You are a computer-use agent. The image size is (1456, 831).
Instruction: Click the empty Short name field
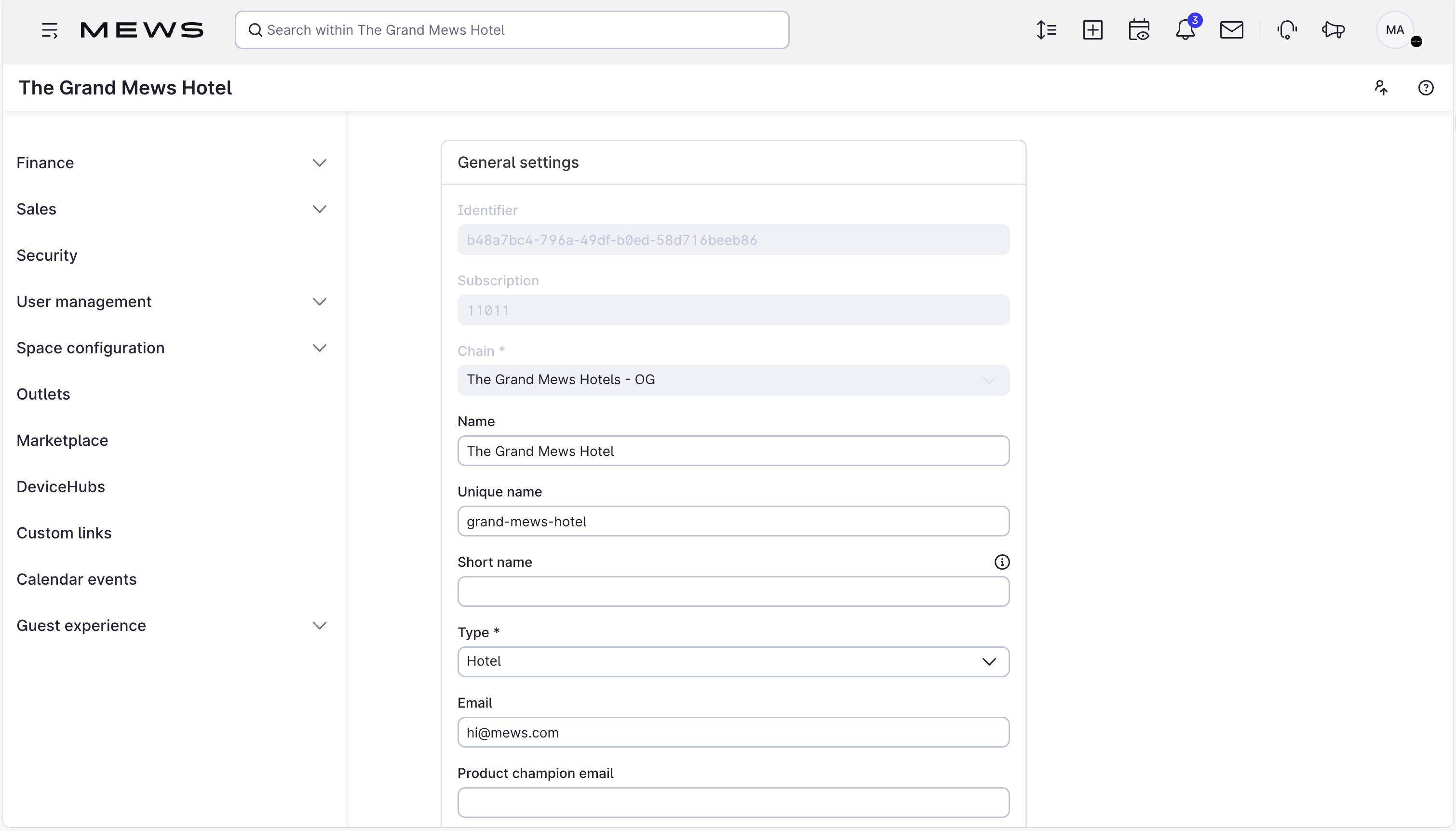733,591
